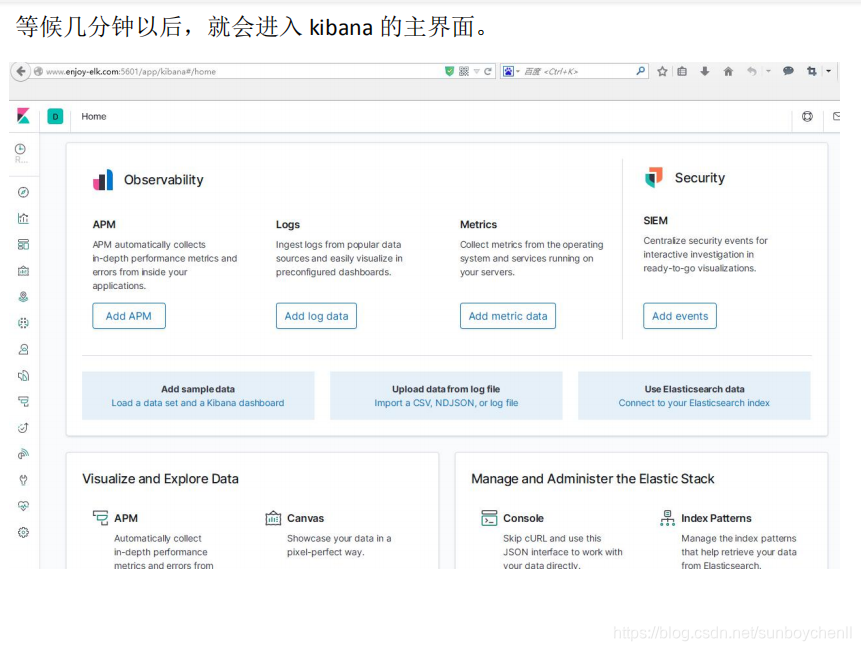Open Logs icon in sidebar
Image resolution: width=861 pixels, height=651 pixels.
click(x=23, y=375)
